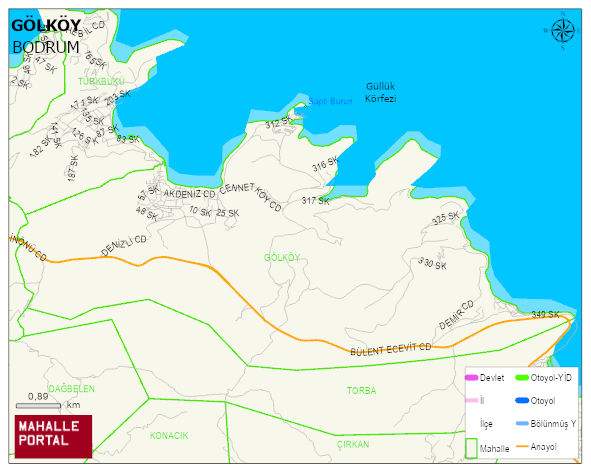This screenshot has width=591, height=472.
Task: Click the 25 SK street label
Action: pyautogui.click(x=228, y=213)
